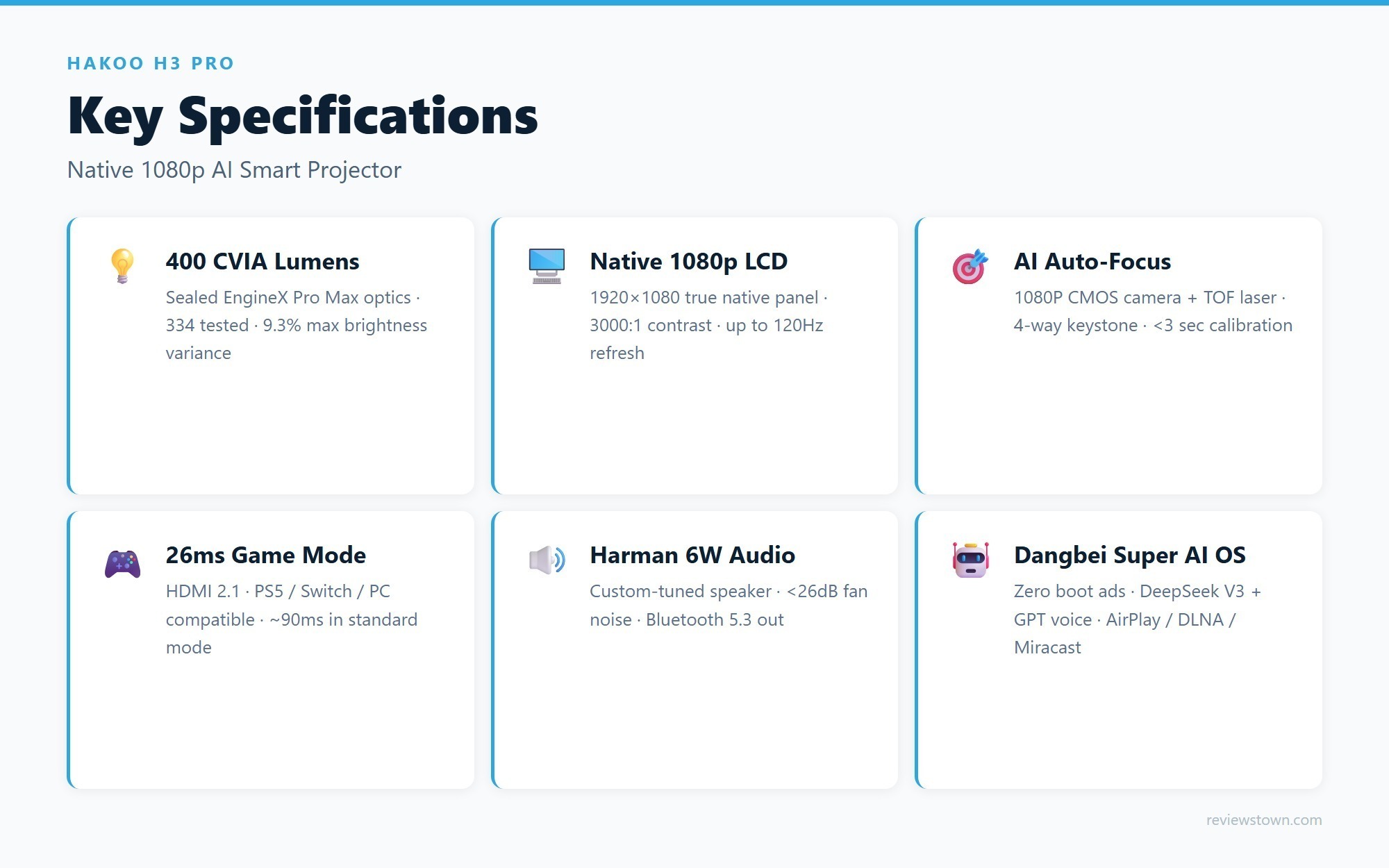Select the 26ms Game Mode heading

265,555
